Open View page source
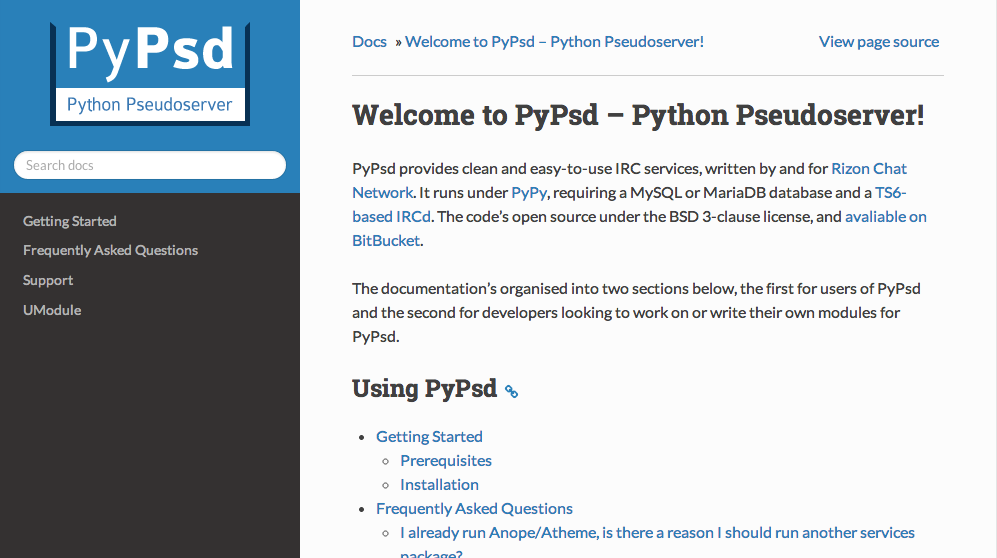 879,42
